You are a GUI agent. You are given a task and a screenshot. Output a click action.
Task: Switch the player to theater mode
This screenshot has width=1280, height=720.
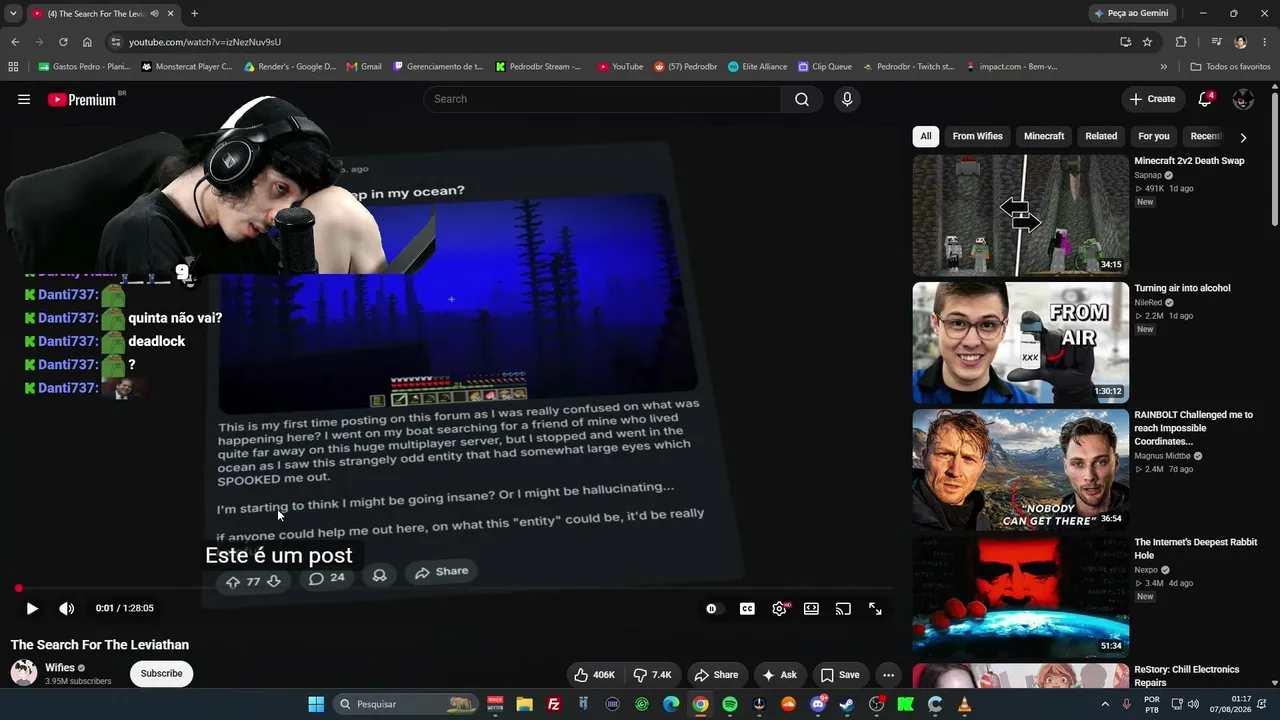tap(811, 608)
